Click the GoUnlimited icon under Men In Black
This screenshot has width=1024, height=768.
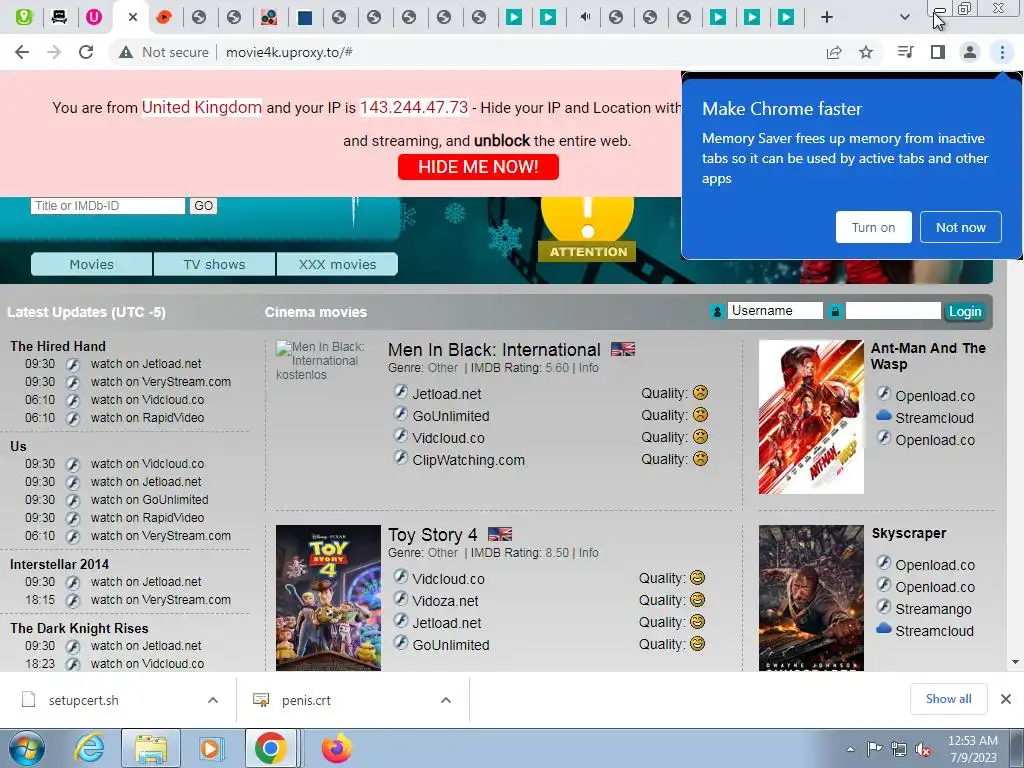[400, 414]
